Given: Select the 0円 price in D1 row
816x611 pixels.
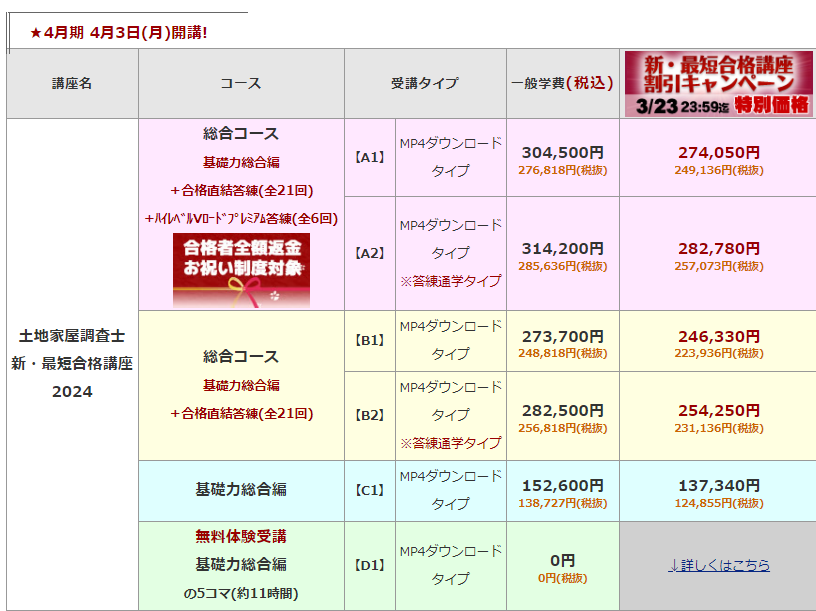Looking at the screenshot, I should click(563, 561).
